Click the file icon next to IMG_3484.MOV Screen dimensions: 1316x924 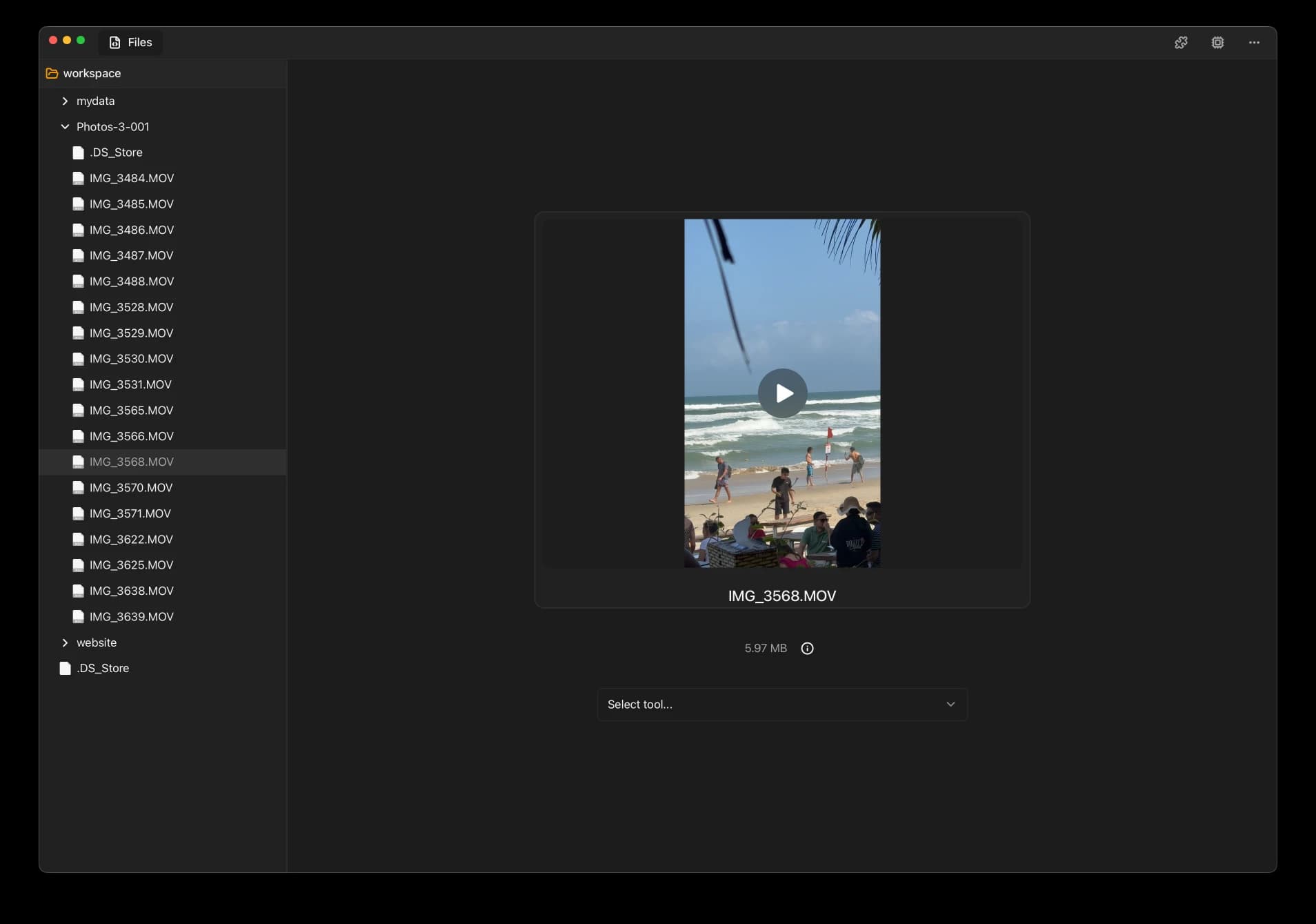(x=78, y=178)
